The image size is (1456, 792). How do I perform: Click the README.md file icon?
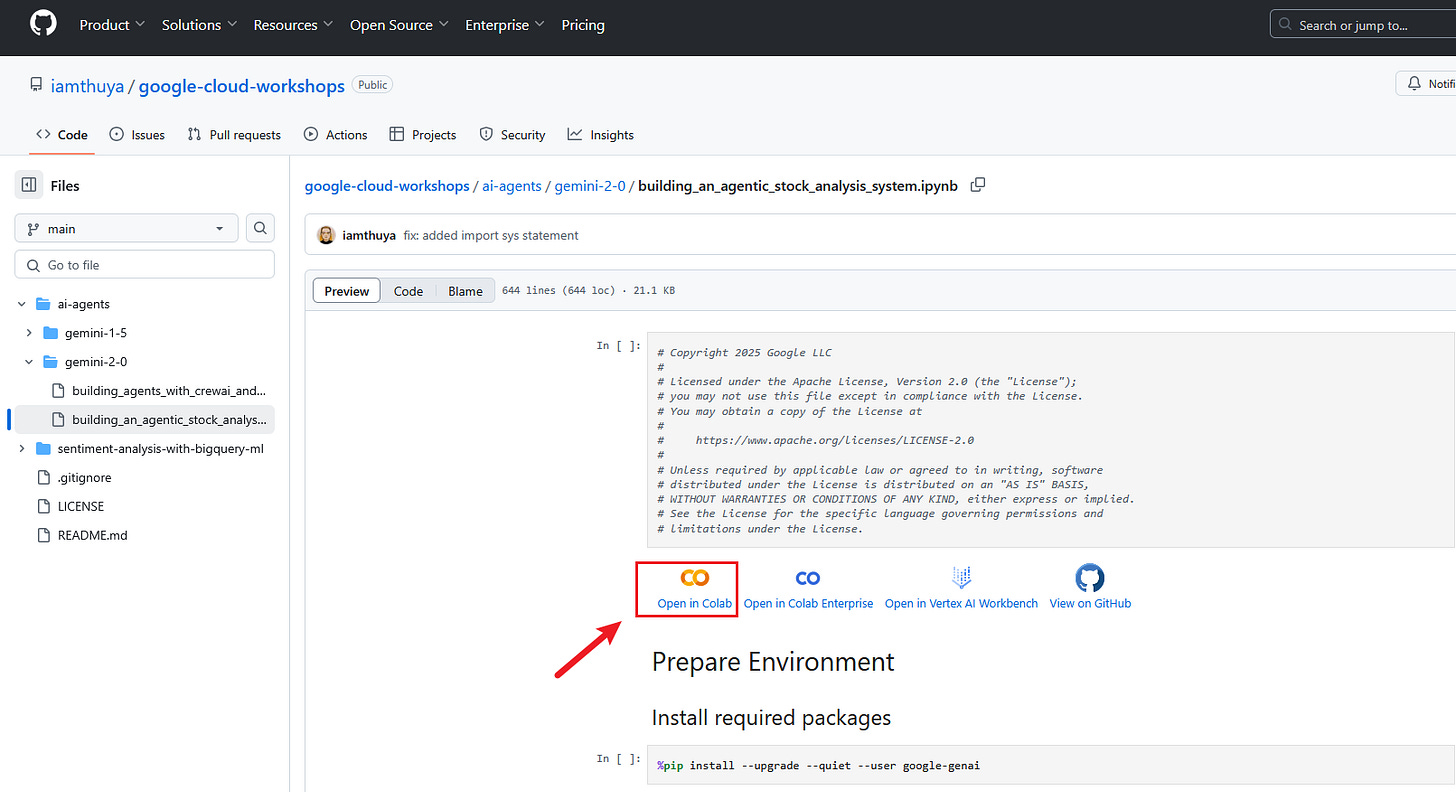coord(43,535)
